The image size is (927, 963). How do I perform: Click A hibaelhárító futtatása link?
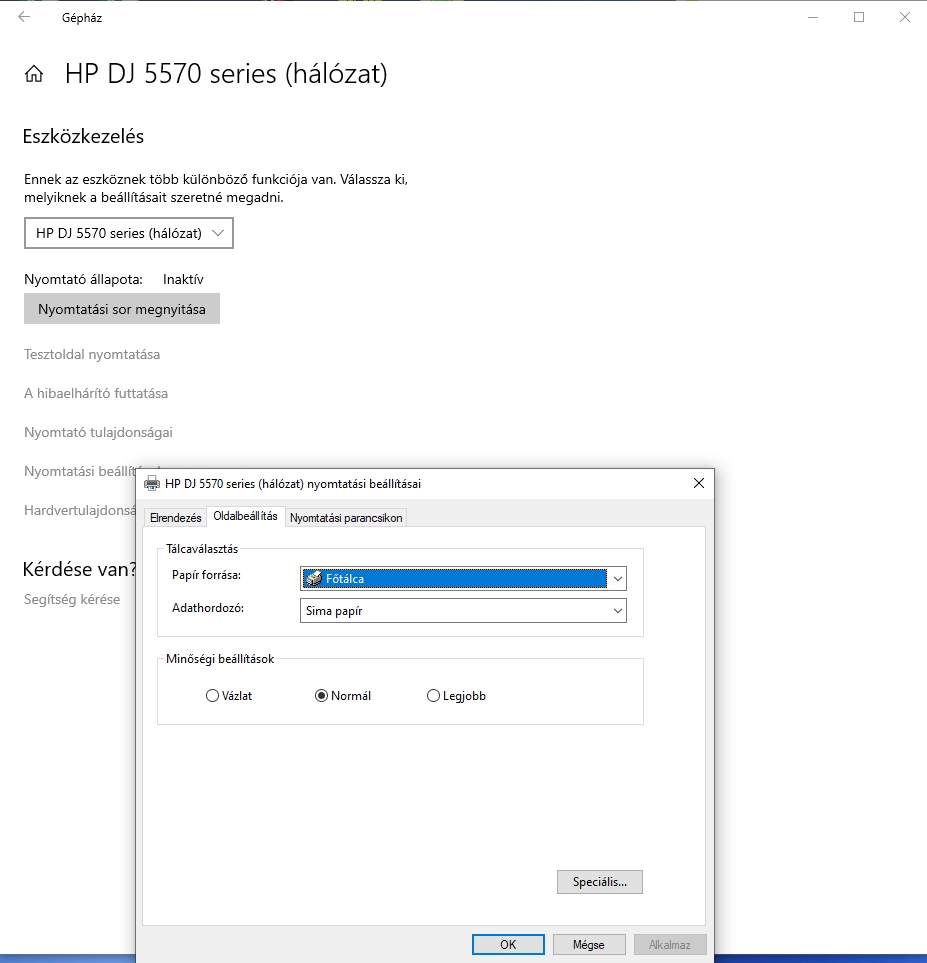96,393
